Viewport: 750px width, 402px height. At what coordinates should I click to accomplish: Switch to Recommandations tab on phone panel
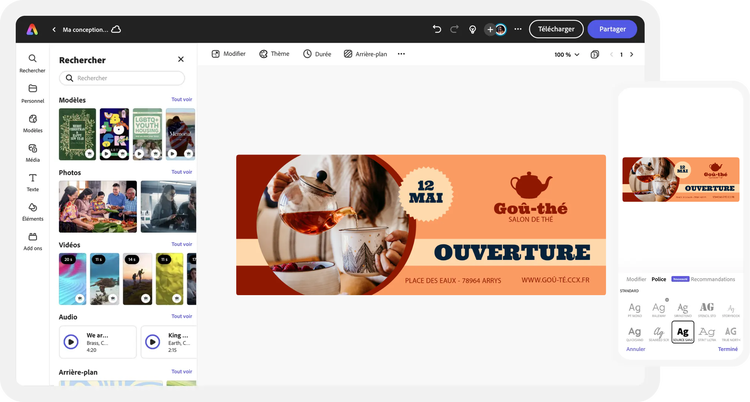(x=713, y=279)
